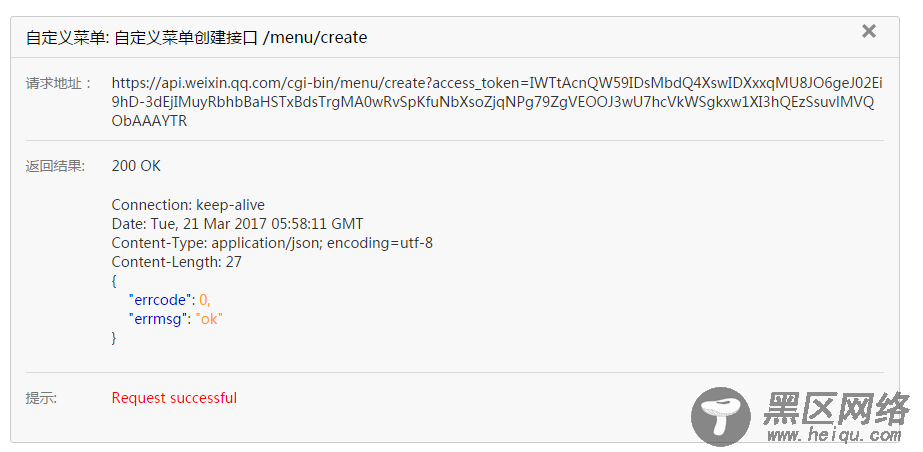923x452 pixels.
Task: Click the Connection: keep-alive header line
Action: pyautogui.click(x=188, y=205)
